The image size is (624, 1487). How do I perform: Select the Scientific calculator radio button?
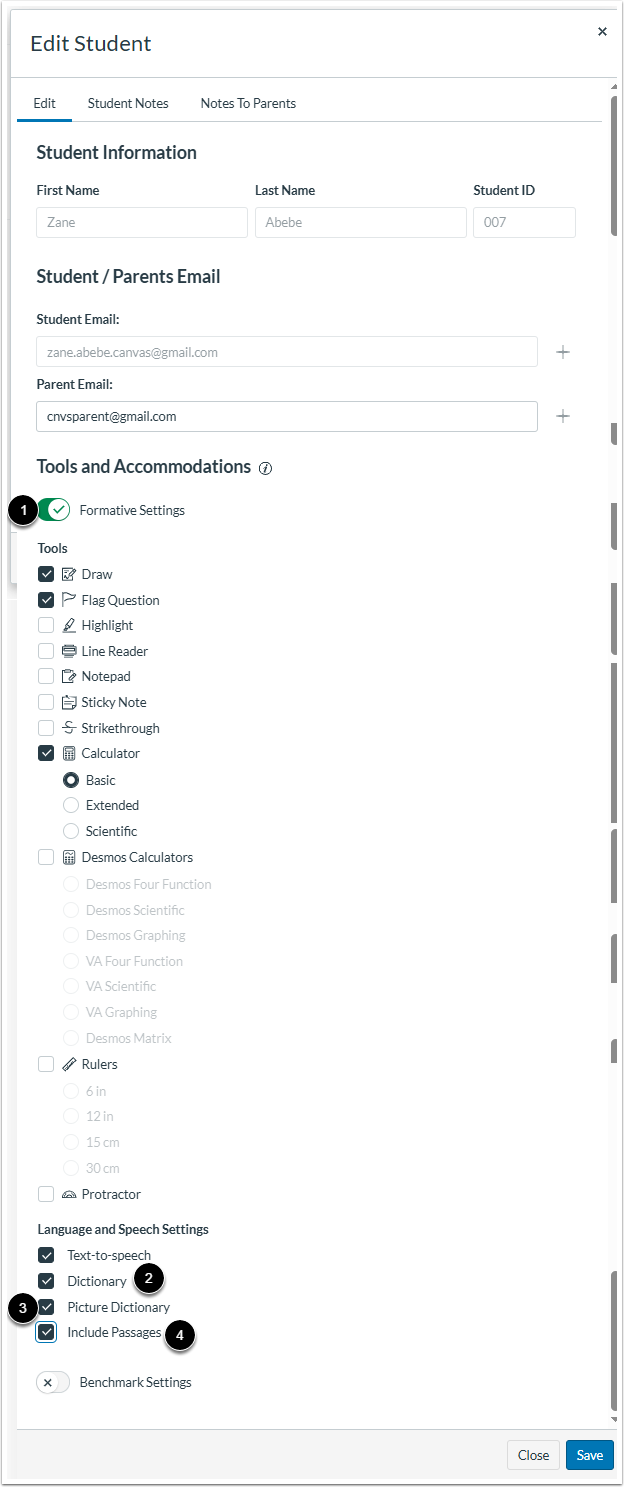coord(70,830)
